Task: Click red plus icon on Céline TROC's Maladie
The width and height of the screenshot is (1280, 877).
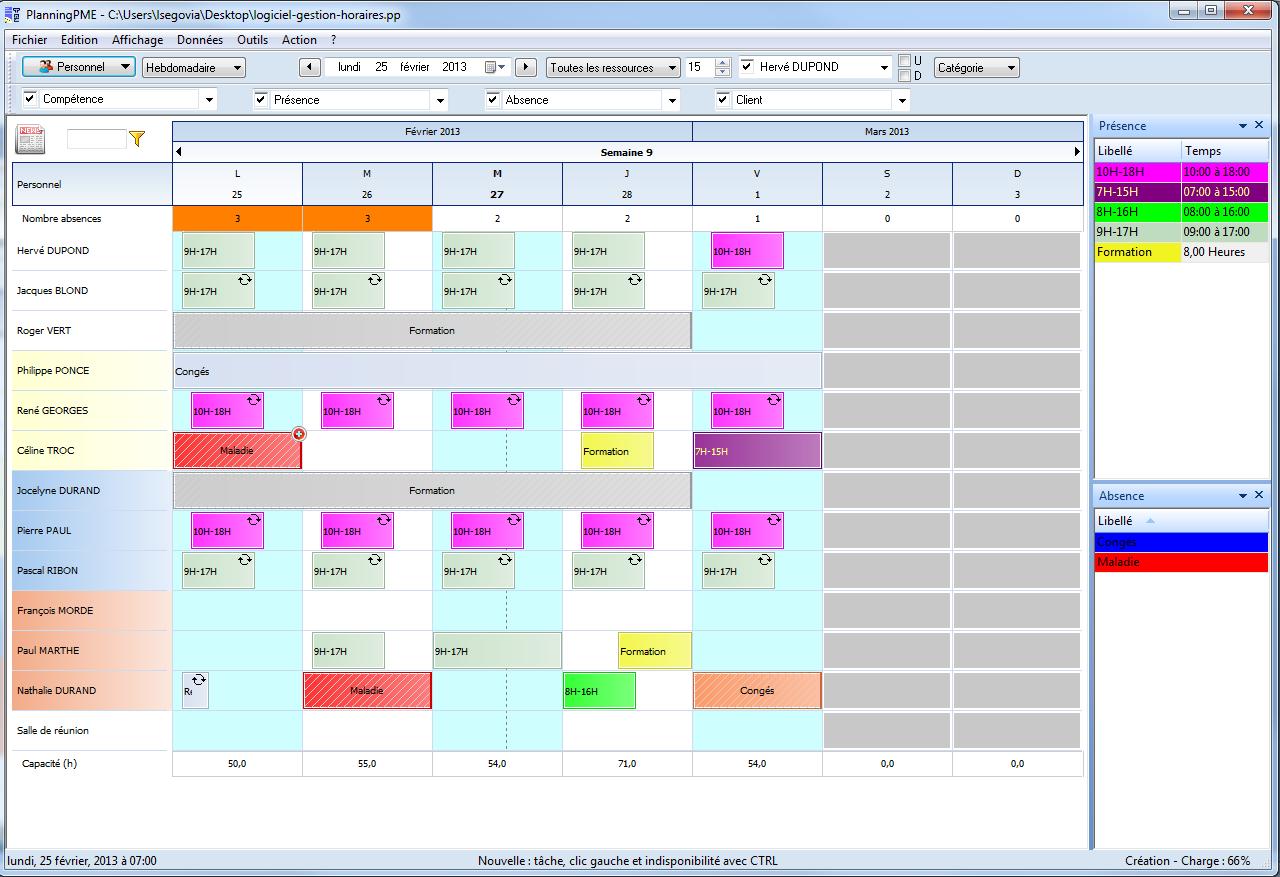Action: click(299, 434)
